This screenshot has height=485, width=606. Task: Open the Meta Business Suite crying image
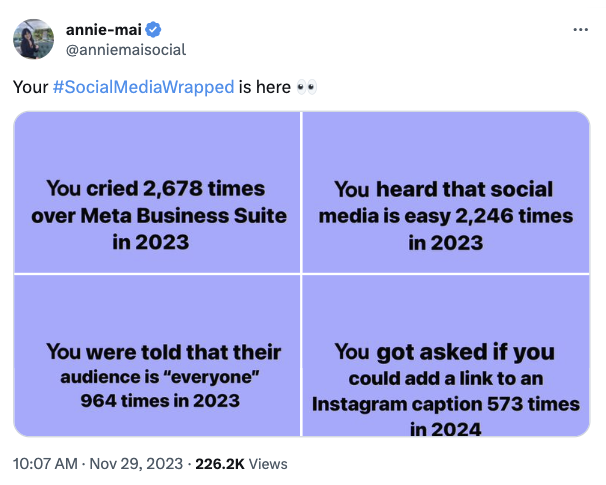click(x=157, y=192)
